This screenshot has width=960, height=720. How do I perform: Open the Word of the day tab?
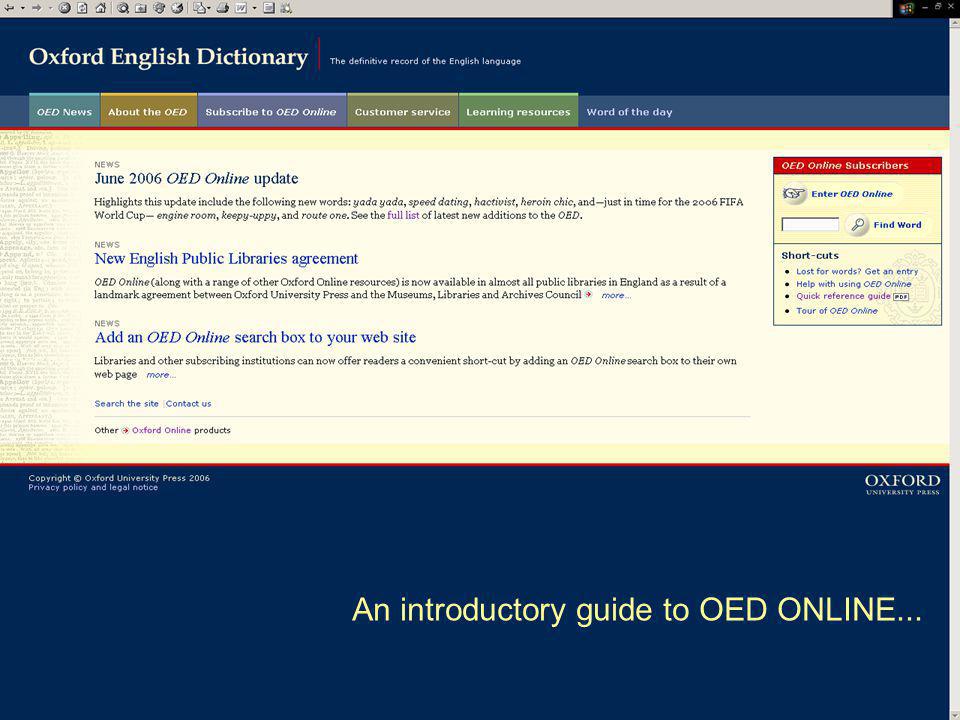click(629, 112)
